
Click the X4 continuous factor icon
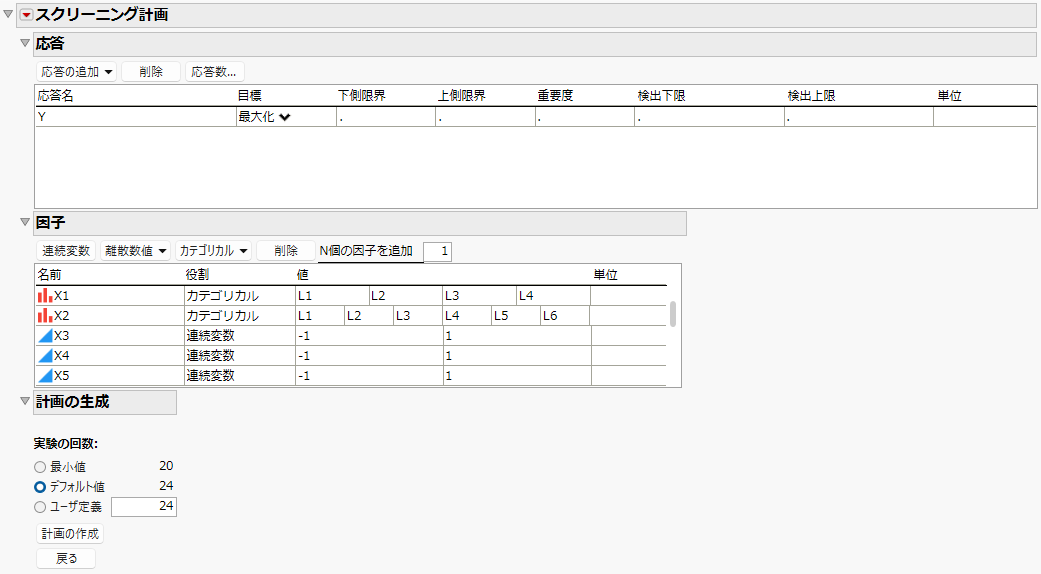[44, 356]
